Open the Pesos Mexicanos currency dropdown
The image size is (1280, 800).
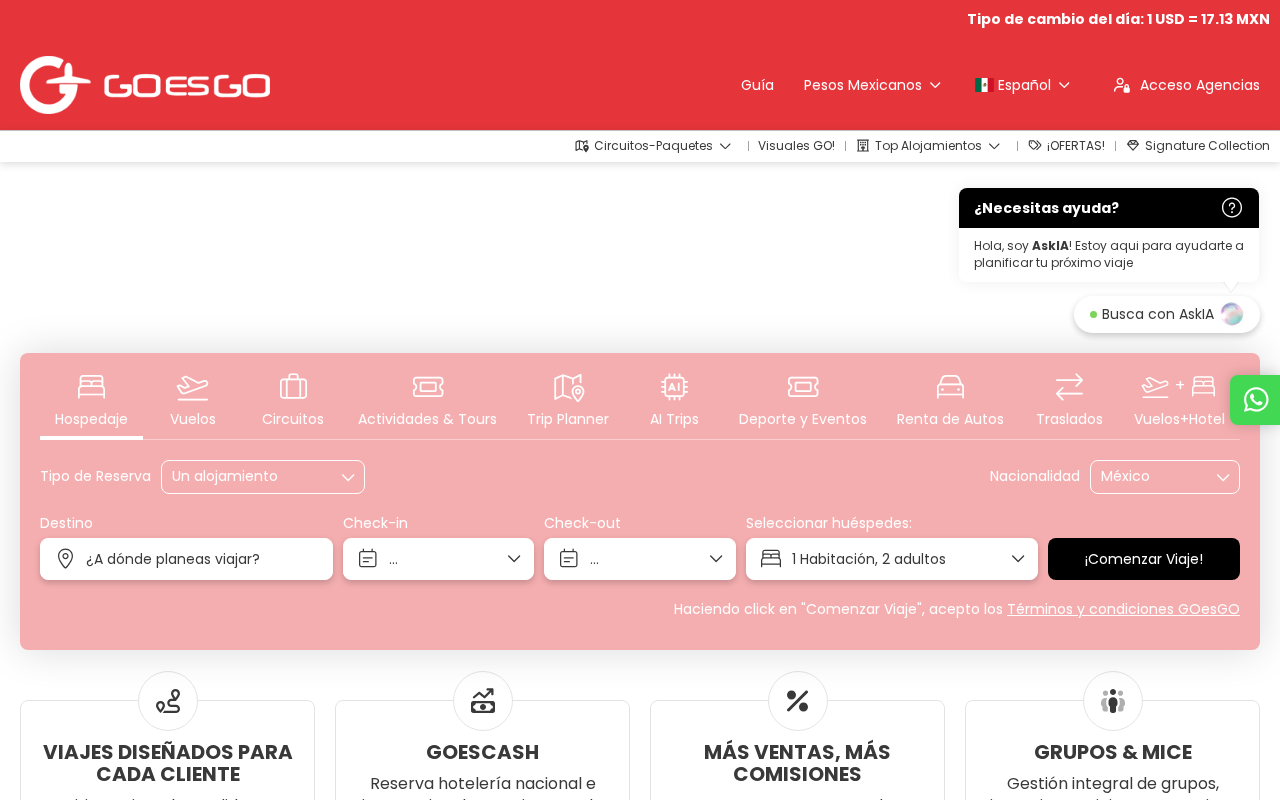[x=872, y=85]
